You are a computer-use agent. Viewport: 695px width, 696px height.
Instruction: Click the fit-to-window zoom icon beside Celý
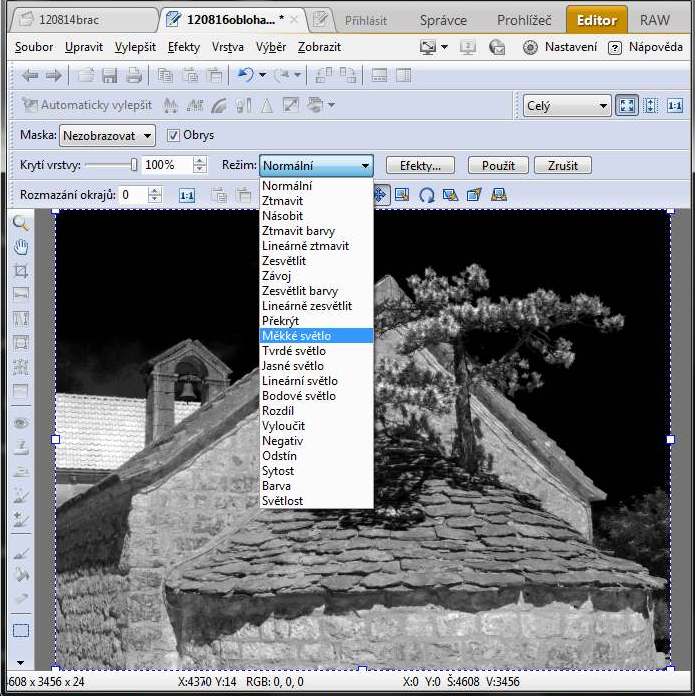point(627,105)
